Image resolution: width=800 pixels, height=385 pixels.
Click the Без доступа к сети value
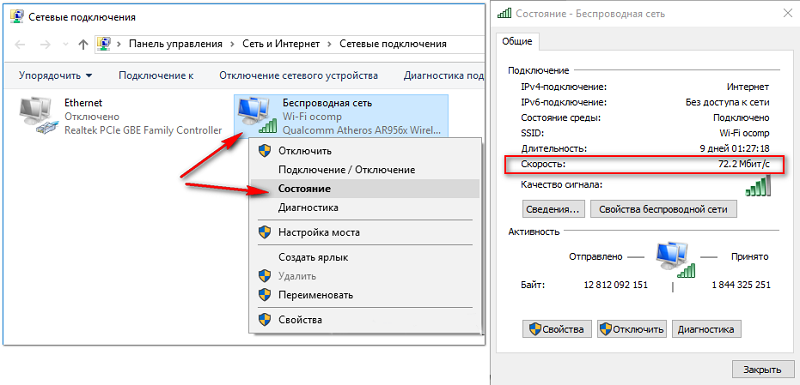click(728, 102)
